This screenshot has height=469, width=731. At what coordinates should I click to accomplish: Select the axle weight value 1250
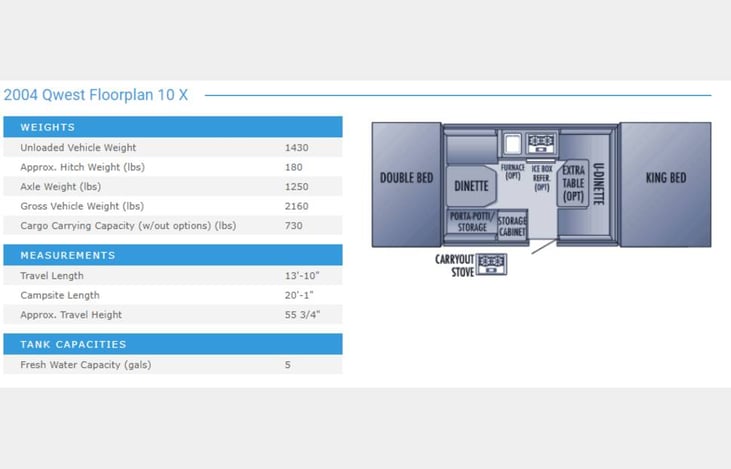click(x=297, y=187)
